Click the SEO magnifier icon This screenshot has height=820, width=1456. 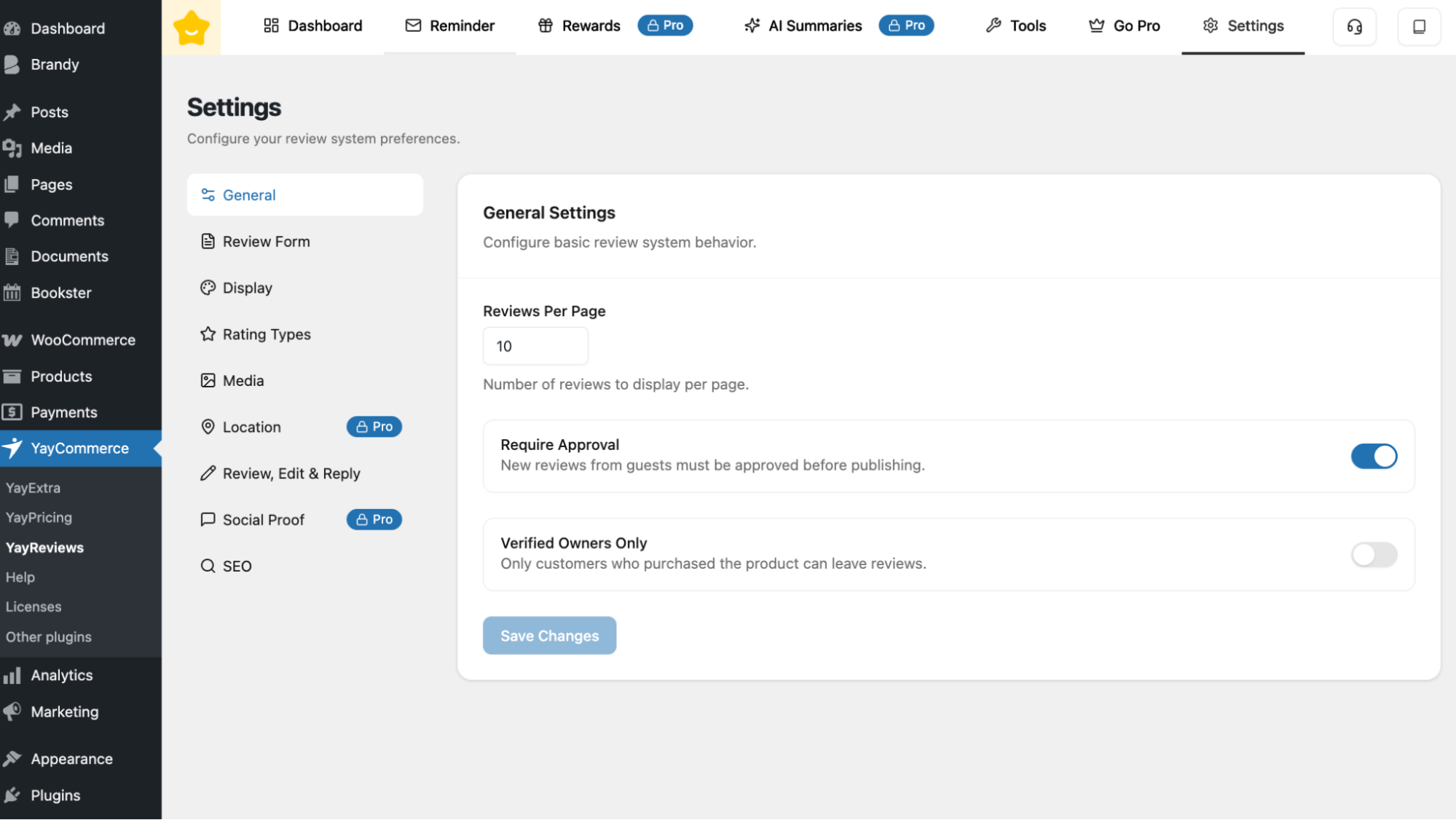(x=208, y=566)
